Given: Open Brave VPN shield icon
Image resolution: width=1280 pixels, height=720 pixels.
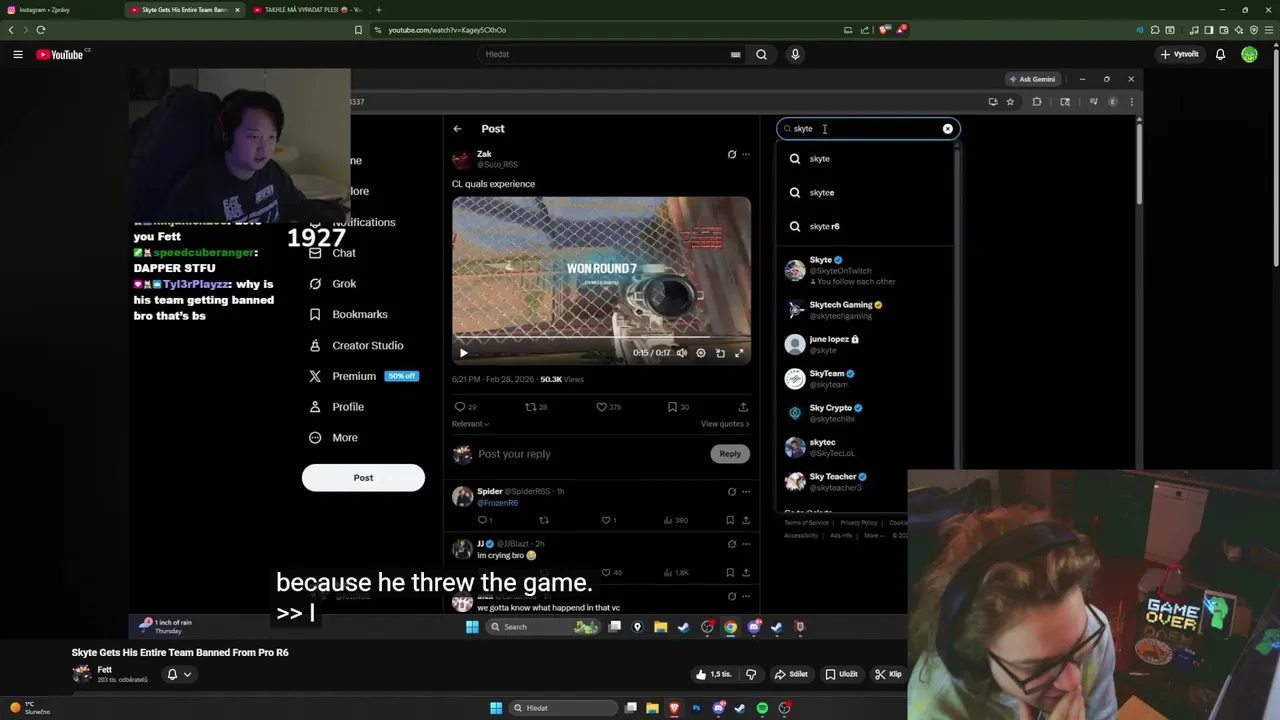Looking at the screenshot, I should pos(1253,30).
